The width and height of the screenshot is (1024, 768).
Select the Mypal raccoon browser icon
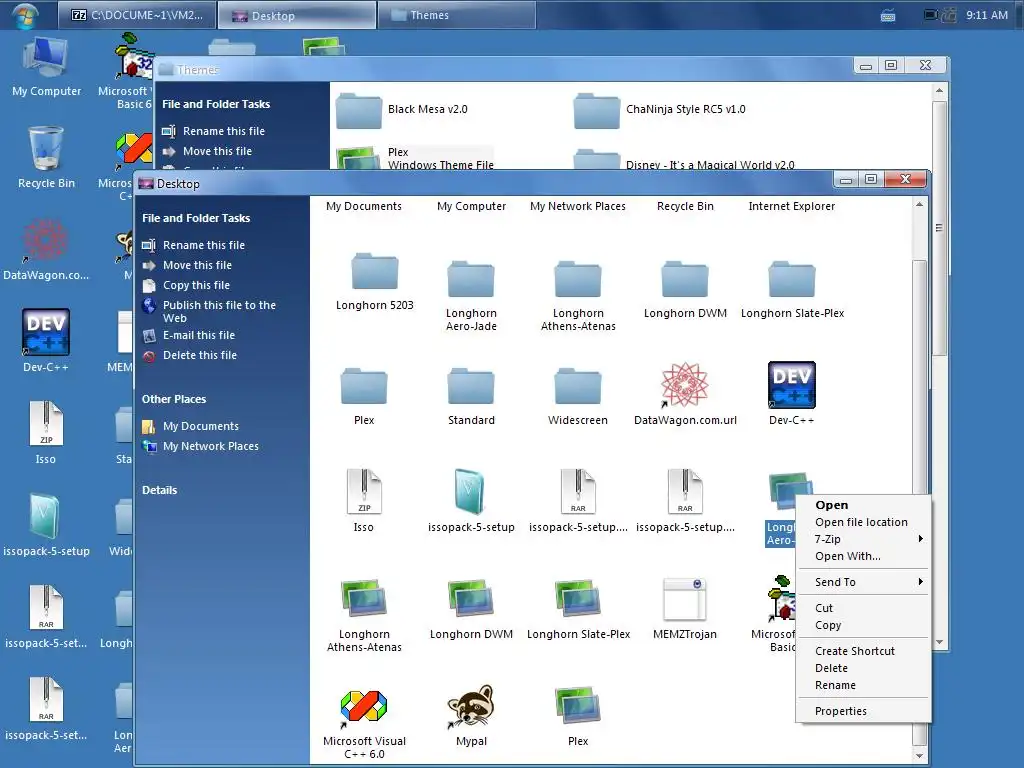click(471, 706)
